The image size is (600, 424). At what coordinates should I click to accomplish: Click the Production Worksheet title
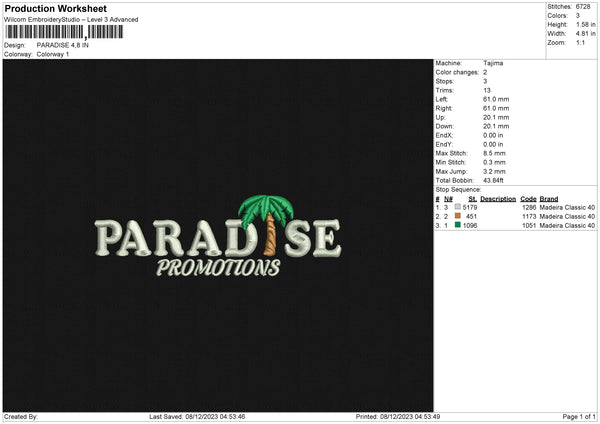(x=56, y=8)
